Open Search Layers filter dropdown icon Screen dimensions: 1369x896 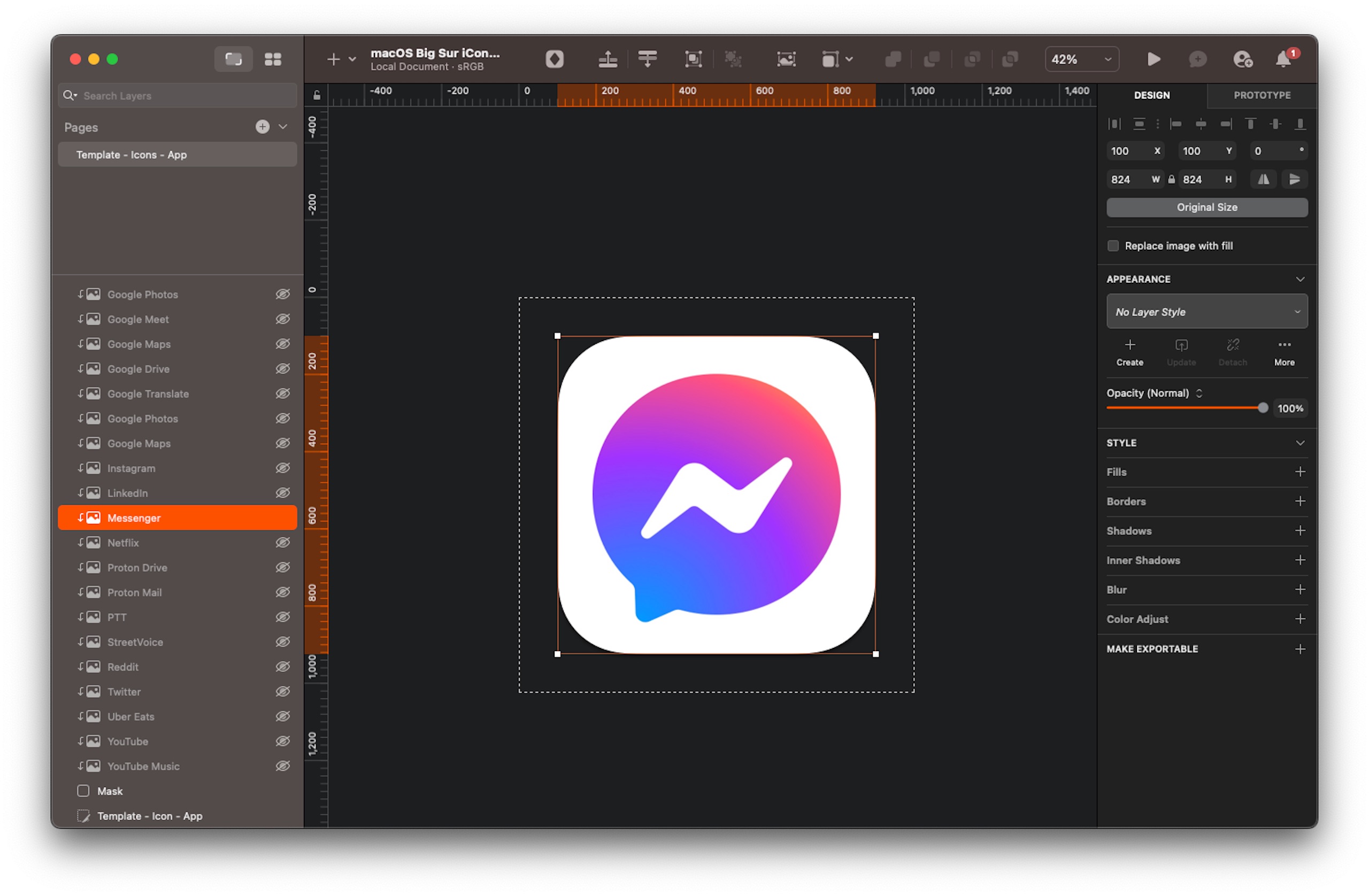(70, 96)
